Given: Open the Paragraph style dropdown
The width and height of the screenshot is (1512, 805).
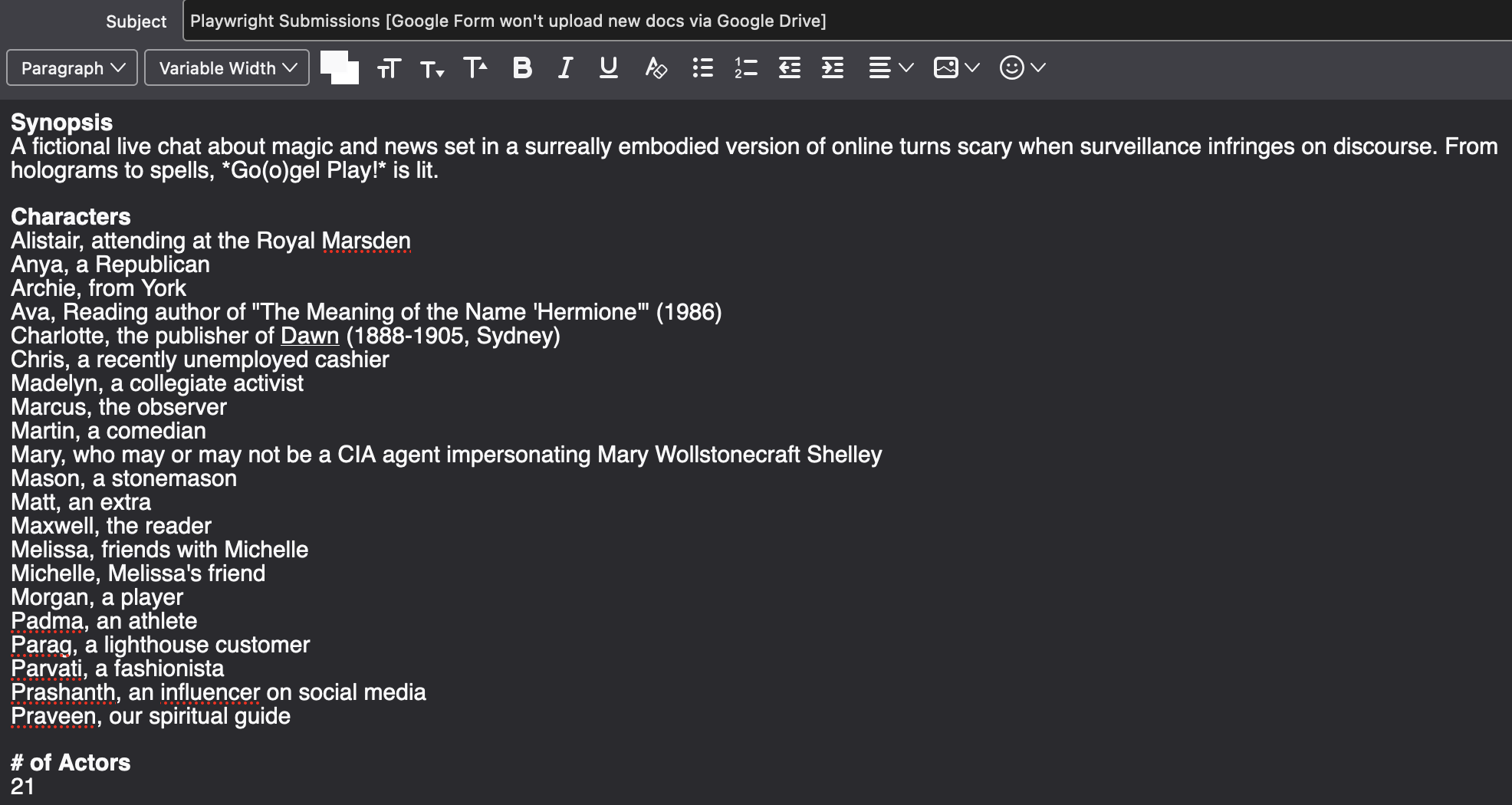Looking at the screenshot, I should click(72, 68).
